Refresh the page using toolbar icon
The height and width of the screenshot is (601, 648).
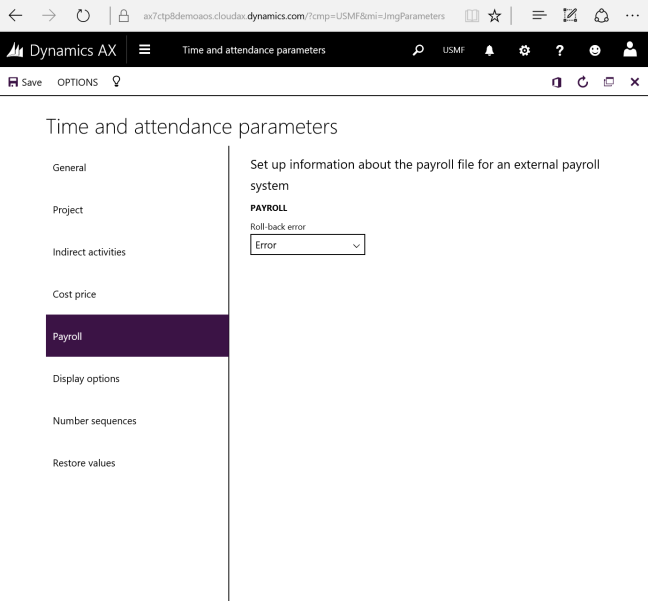click(x=583, y=82)
